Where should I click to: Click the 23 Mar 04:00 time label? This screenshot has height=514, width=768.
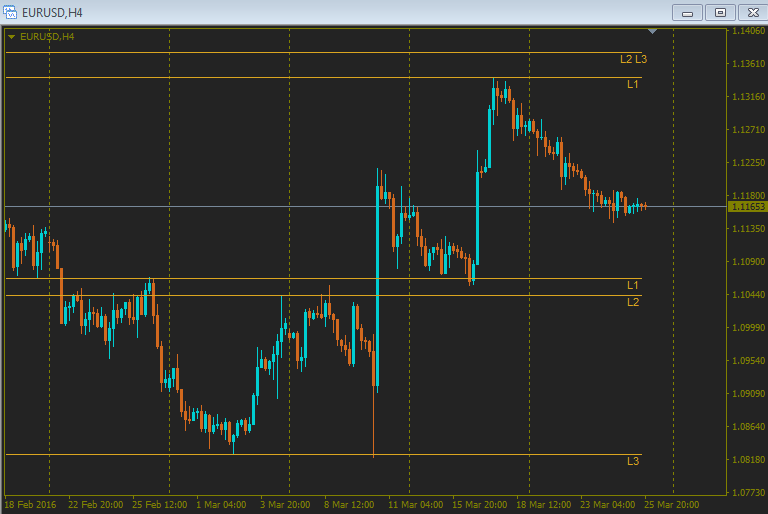click(608, 505)
